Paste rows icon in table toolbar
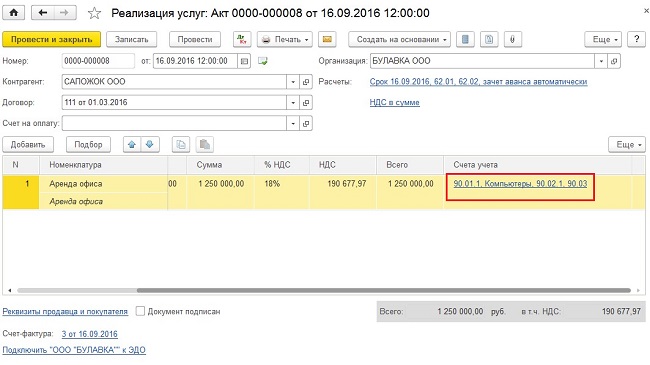 pos(205,144)
